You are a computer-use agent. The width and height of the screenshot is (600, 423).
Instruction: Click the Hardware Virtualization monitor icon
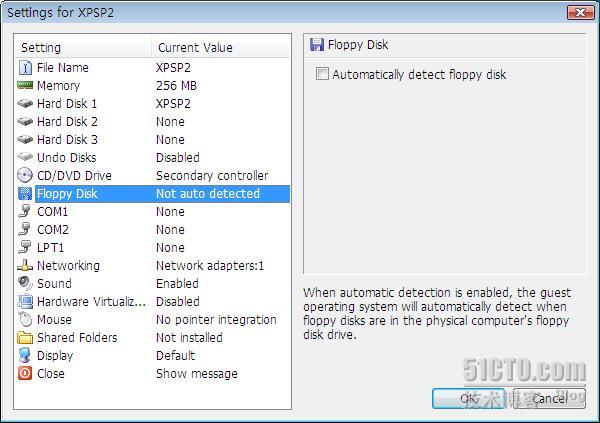click(25, 302)
